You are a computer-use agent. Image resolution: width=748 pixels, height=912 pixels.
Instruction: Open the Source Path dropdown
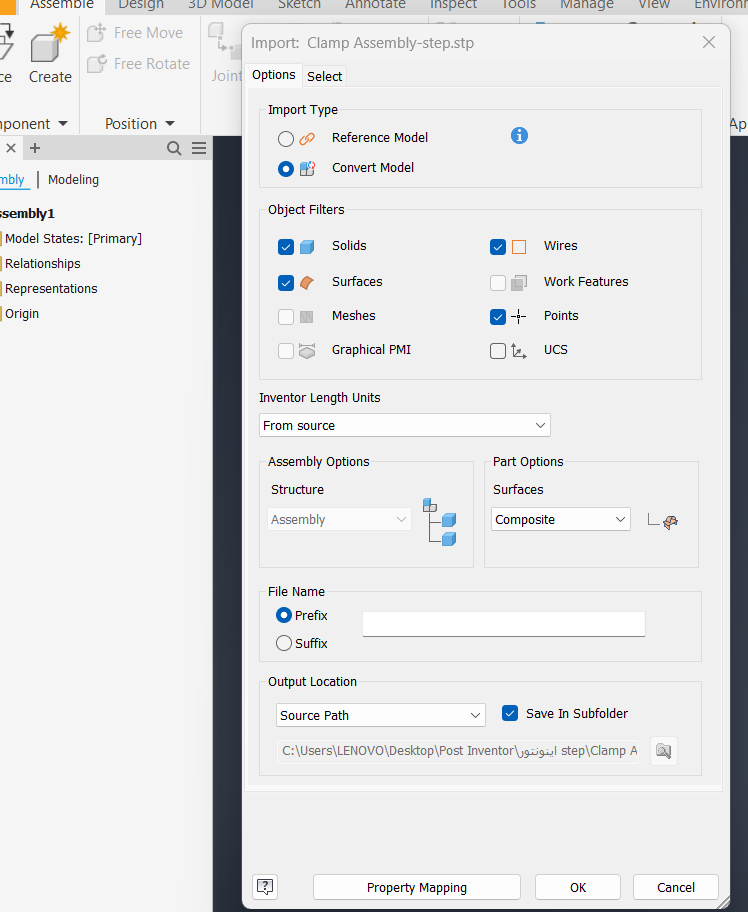(381, 715)
